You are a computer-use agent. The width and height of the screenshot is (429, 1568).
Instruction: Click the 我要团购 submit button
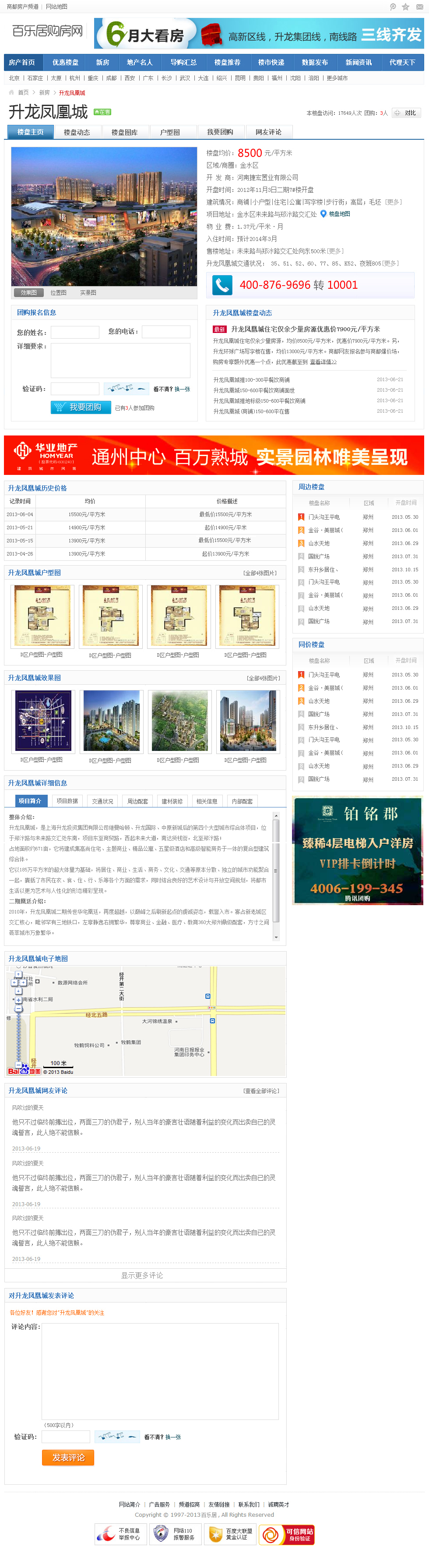pyautogui.click(x=80, y=407)
